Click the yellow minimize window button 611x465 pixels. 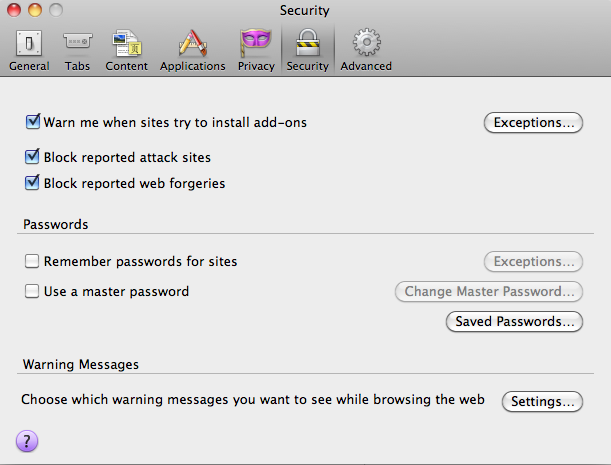tap(35, 10)
